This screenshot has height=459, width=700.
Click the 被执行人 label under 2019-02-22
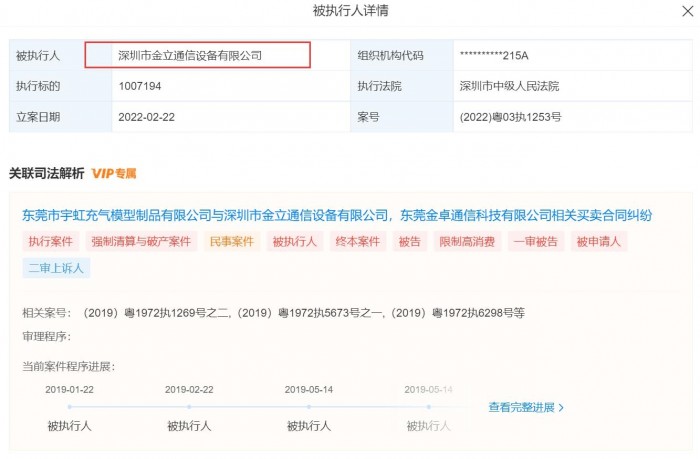[189, 426]
